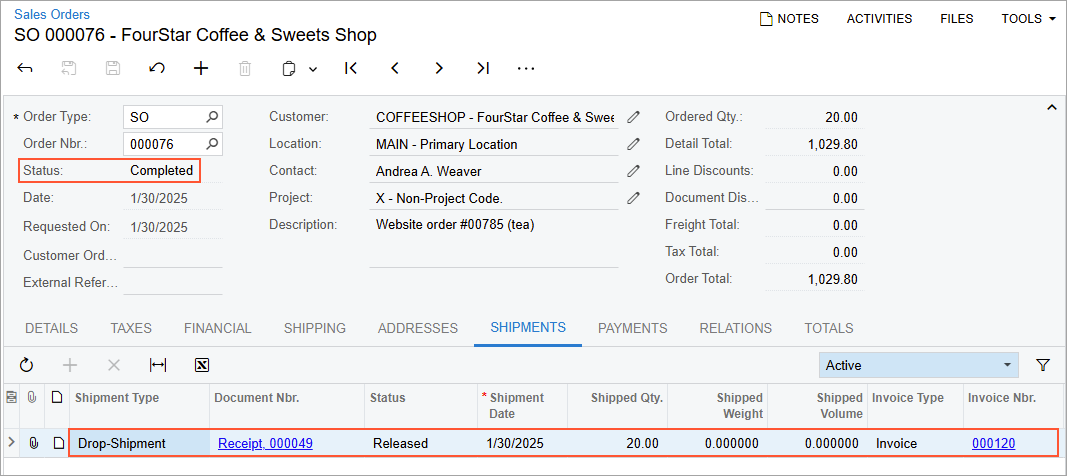Add a new record with plus icon
The height and width of the screenshot is (476, 1067).
[201, 68]
